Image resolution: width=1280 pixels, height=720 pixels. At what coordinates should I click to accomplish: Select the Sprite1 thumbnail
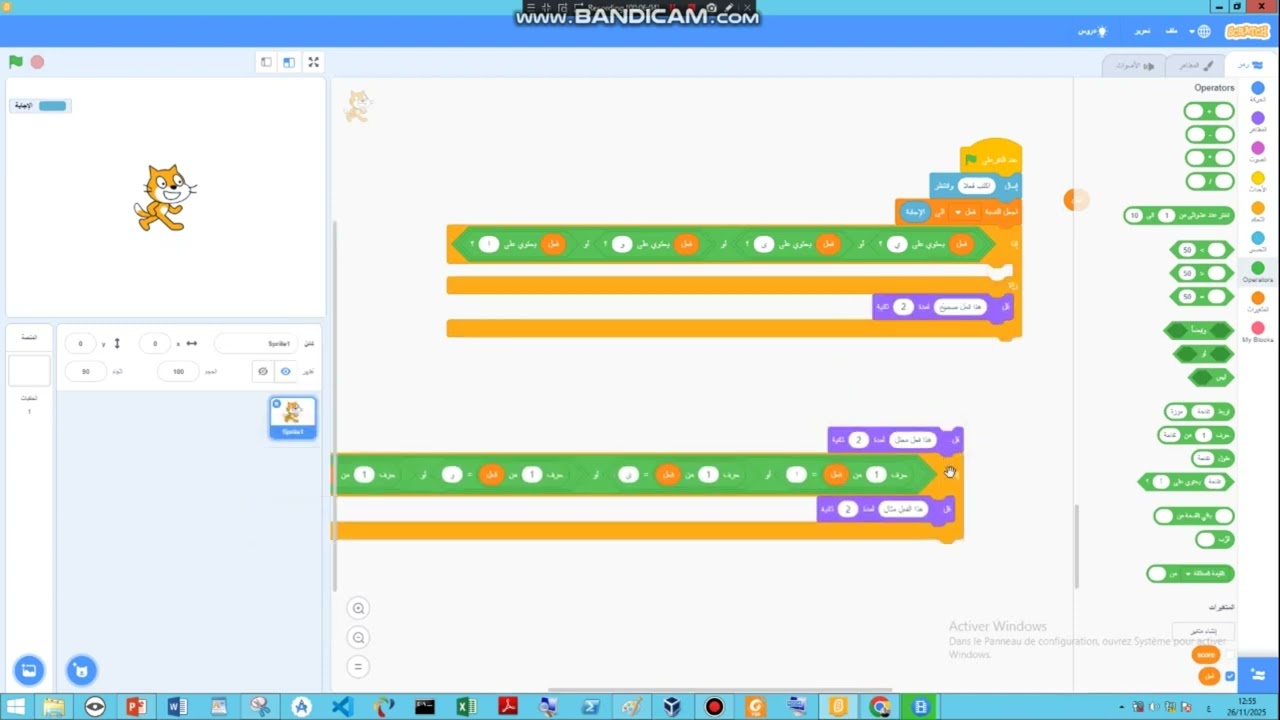(x=293, y=417)
